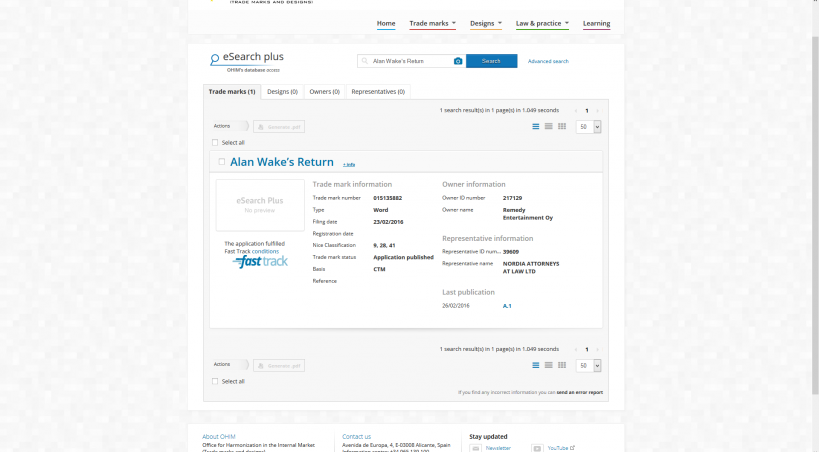Switch to grid view at top
The image size is (819, 452).
pyautogui.click(x=562, y=127)
